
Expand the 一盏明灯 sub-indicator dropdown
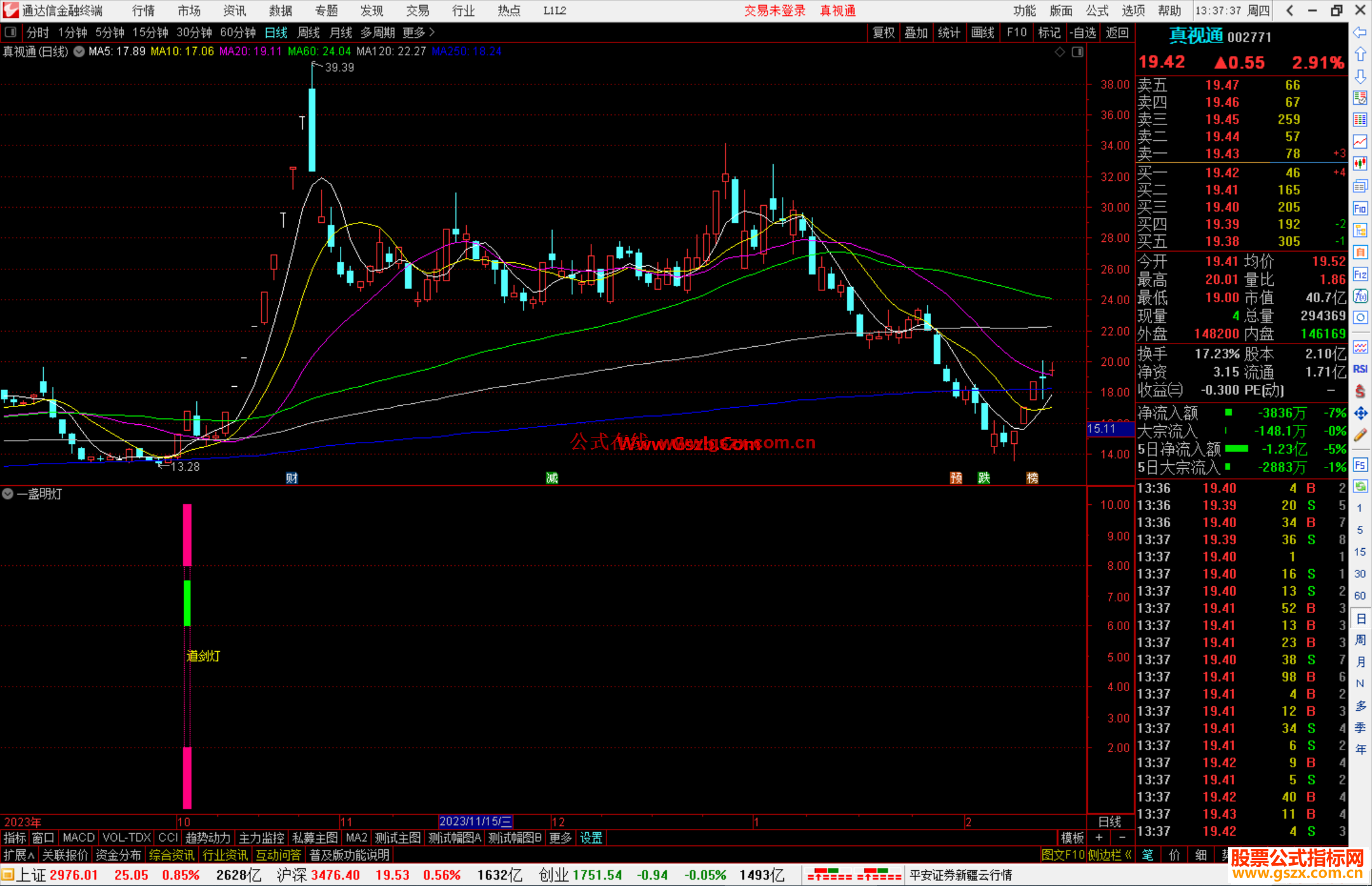8,493
